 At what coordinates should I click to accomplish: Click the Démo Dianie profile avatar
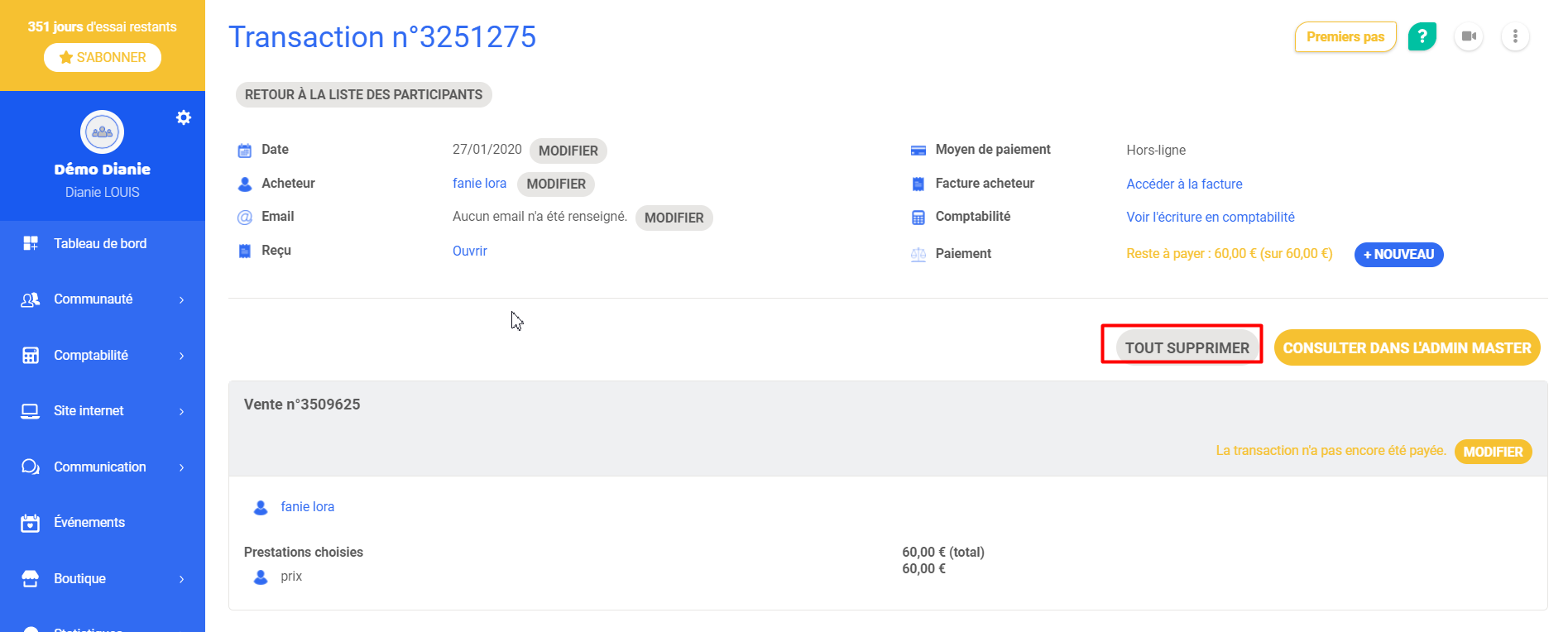tap(103, 132)
